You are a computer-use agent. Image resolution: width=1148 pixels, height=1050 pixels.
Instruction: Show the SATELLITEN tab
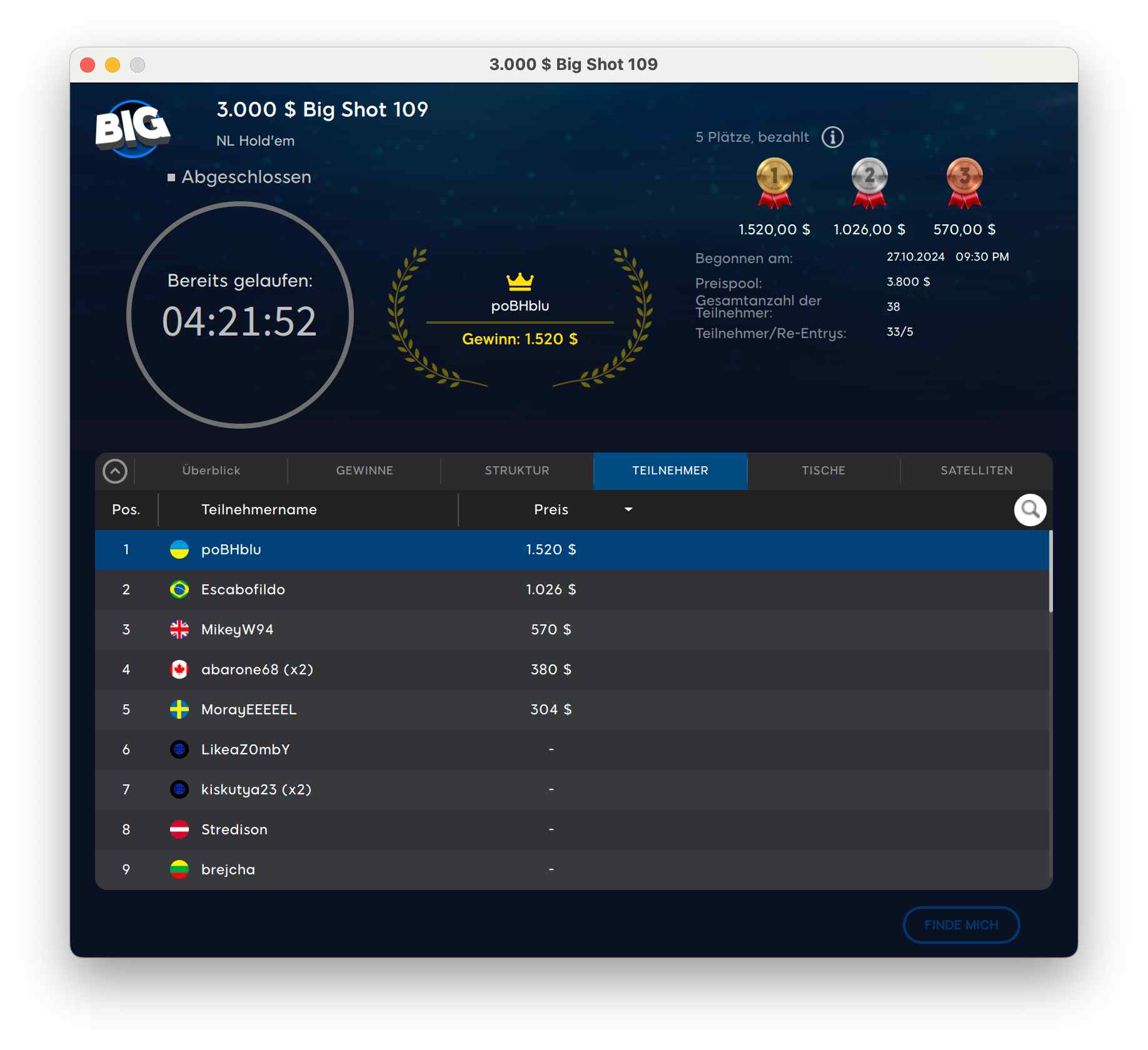click(977, 471)
